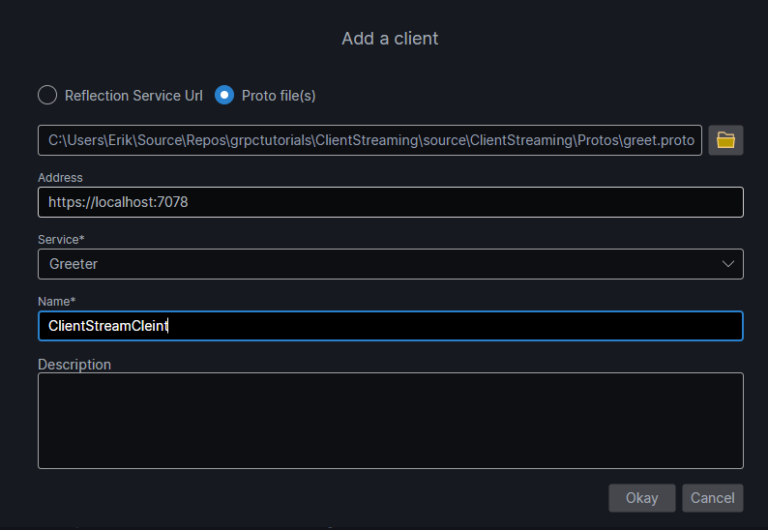768x530 pixels.
Task: Click into the Address input field
Action: (x=391, y=202)
